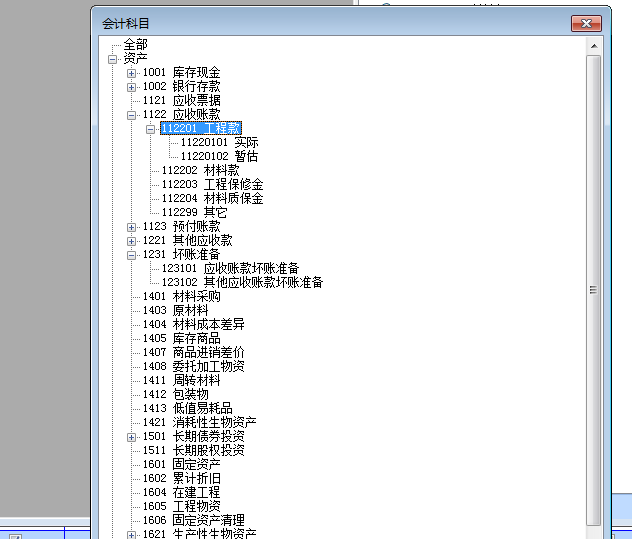Viewport: 632px width, 539px height.
Task: Select account 1604 在建工程
Action: 181,492
